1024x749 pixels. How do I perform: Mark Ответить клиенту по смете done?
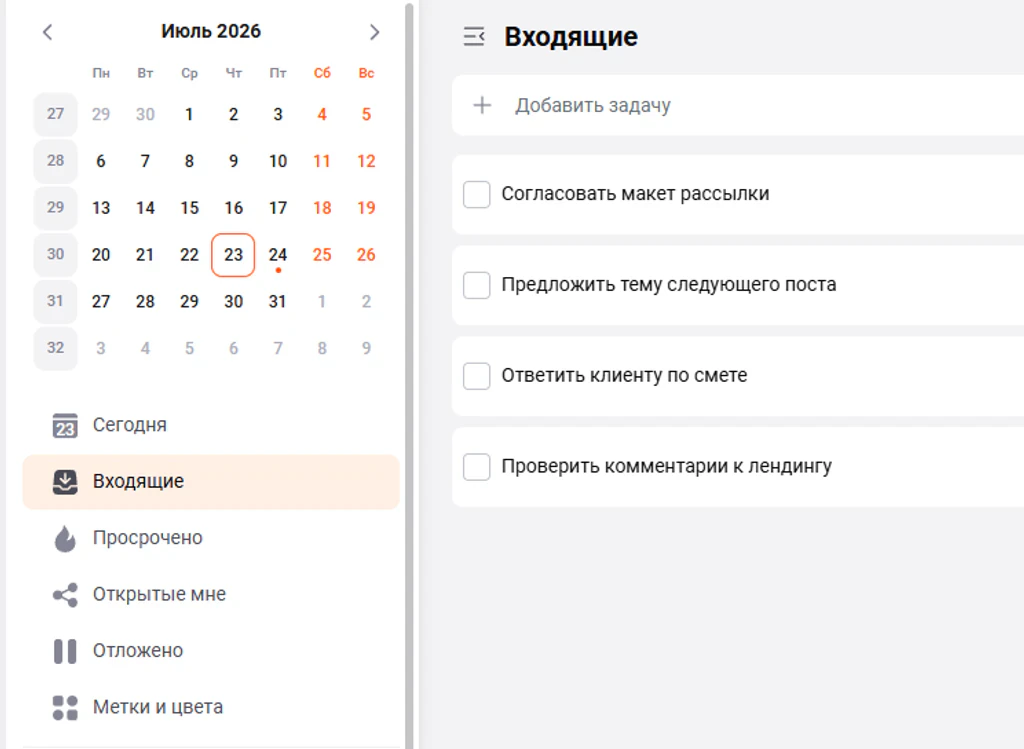click(x=477, y=376)
